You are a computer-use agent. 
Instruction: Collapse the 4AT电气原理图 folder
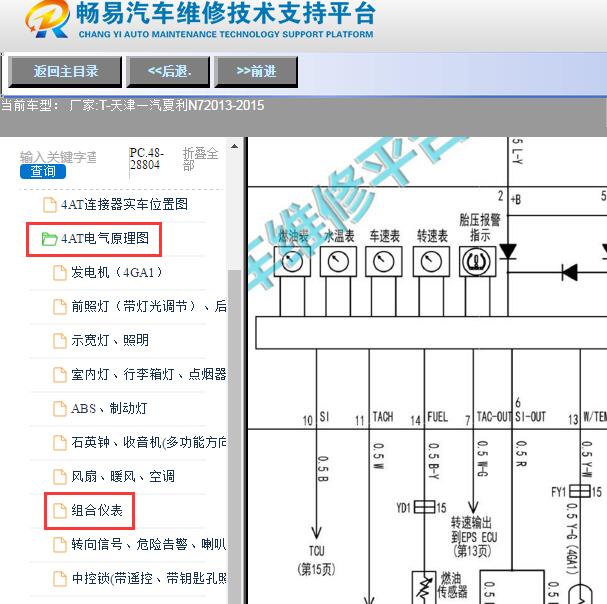pos(105,238)
